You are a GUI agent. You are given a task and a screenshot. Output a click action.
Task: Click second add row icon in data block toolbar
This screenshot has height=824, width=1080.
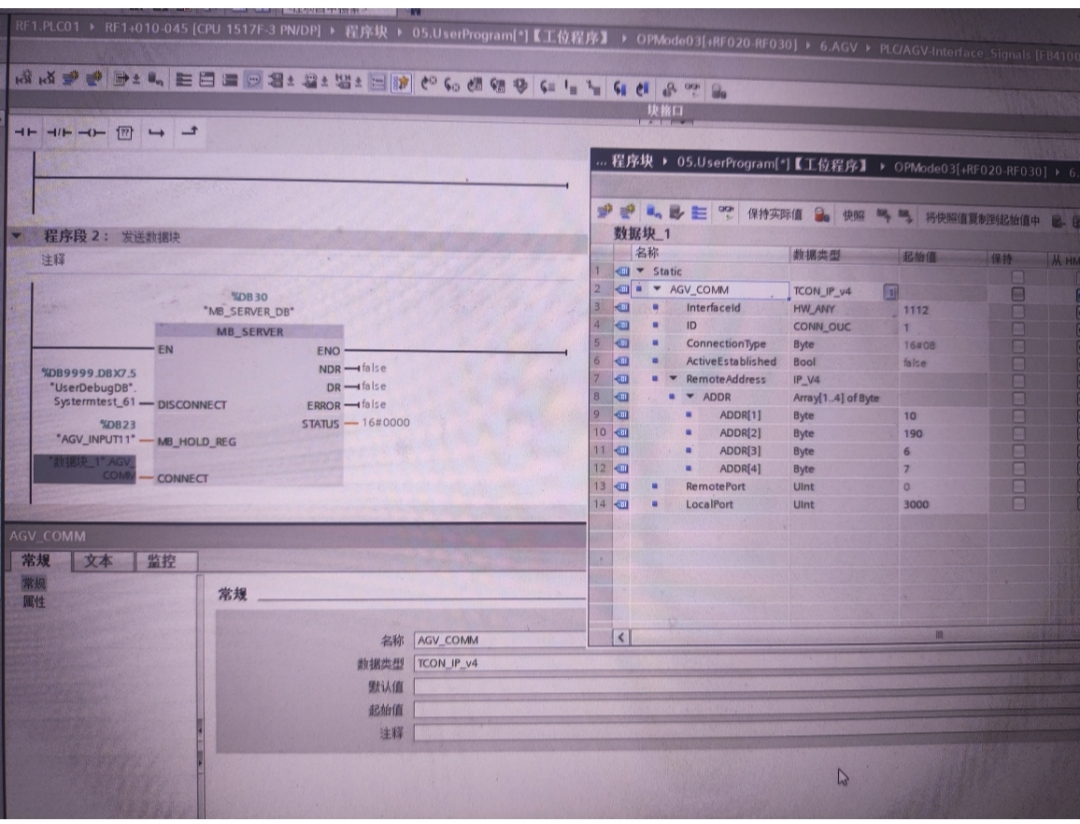point(627,212)
